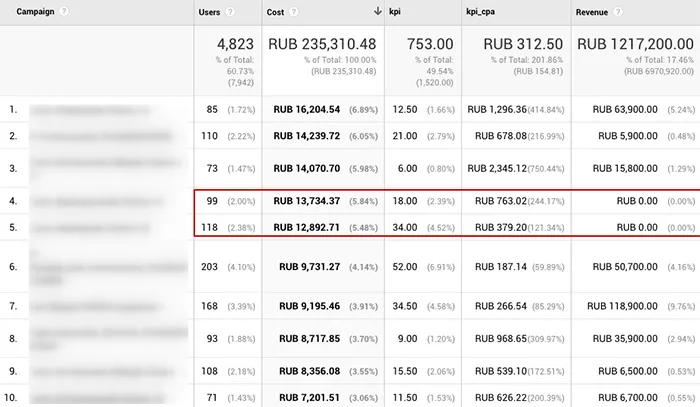The height and width of the screenshot is (407, 700).
Task: Click kpi_cpa cell RUB 379.20
Action: 501,228
